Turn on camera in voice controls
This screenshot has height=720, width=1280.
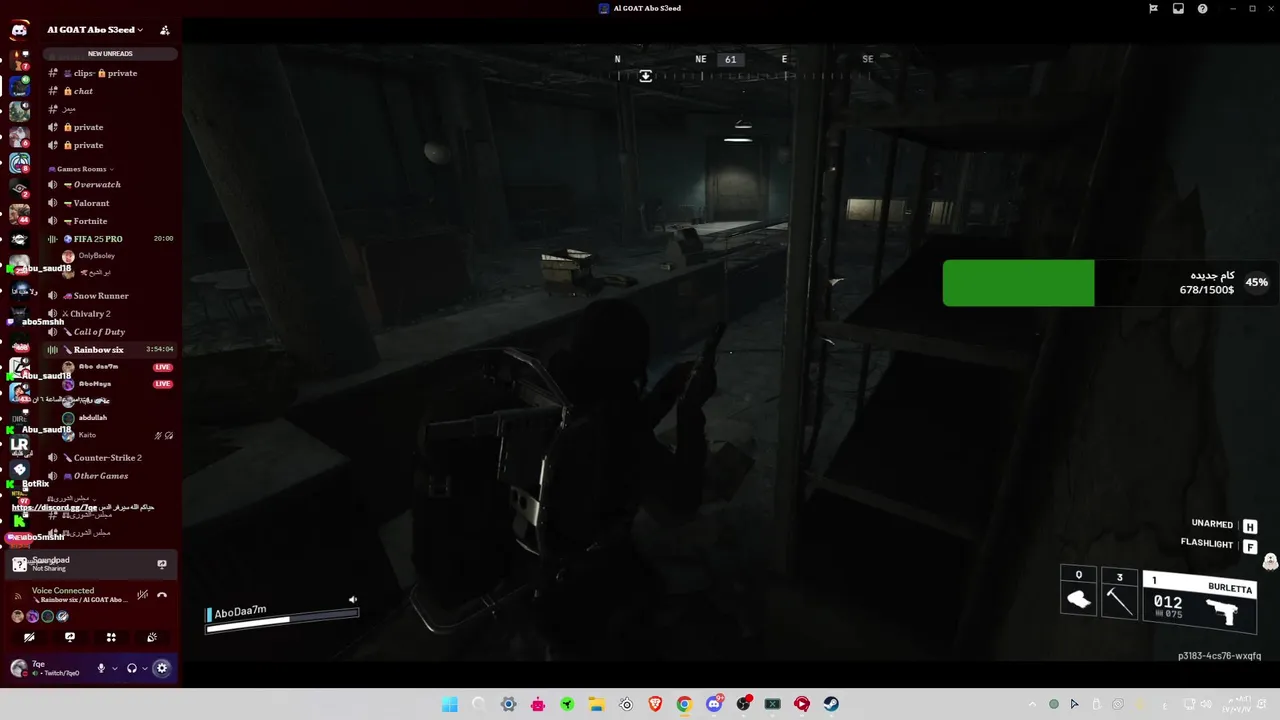click(29, 637)
